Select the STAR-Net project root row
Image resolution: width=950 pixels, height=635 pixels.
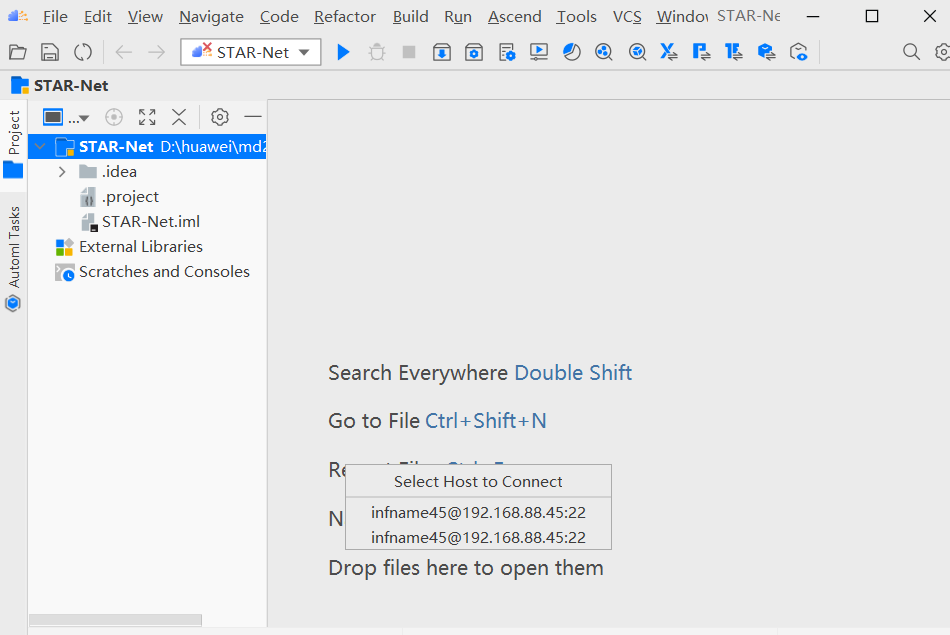(x=147, y=147)
